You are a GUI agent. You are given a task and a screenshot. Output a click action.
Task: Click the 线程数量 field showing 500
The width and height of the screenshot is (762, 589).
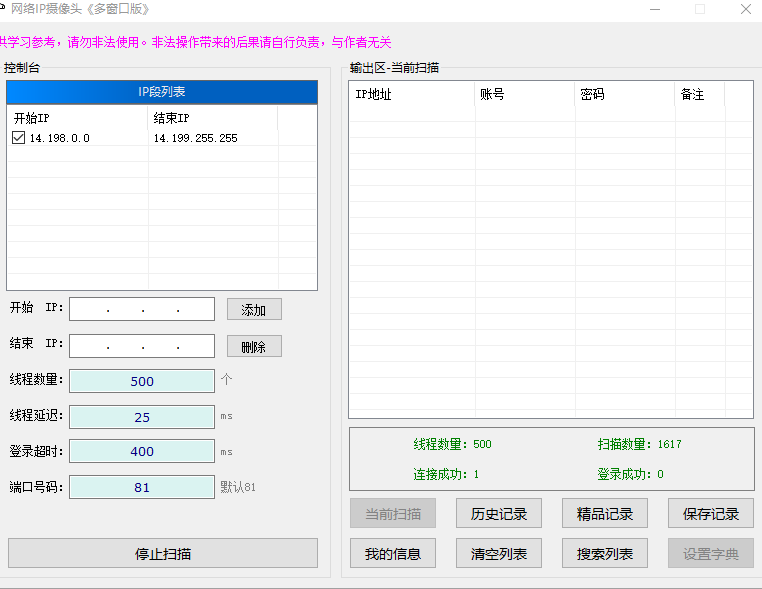pyautogui.click(x=142, y=381)
